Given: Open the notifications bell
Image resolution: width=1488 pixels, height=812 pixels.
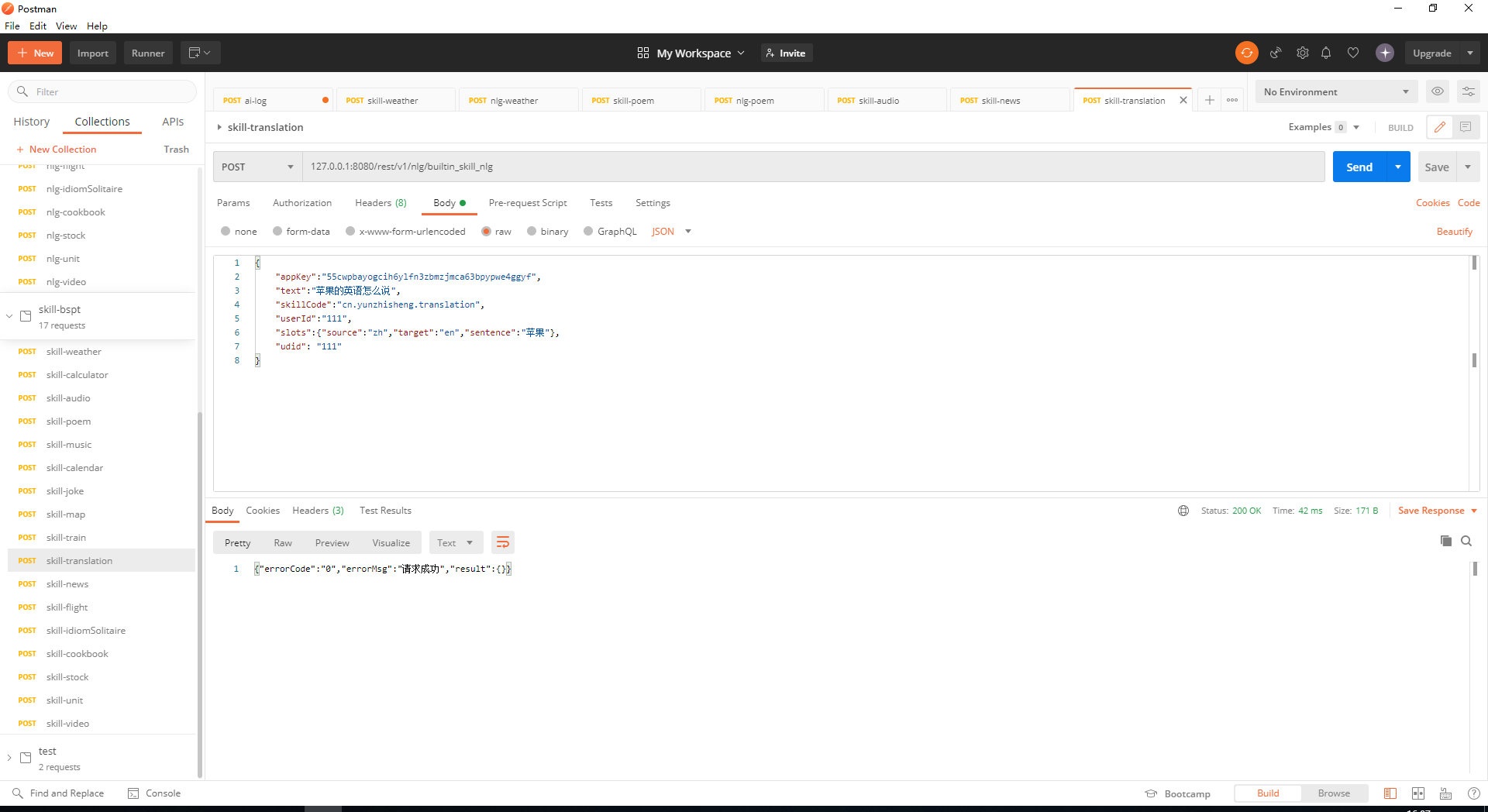Looking at the screenshot, I should [1326, 53].
